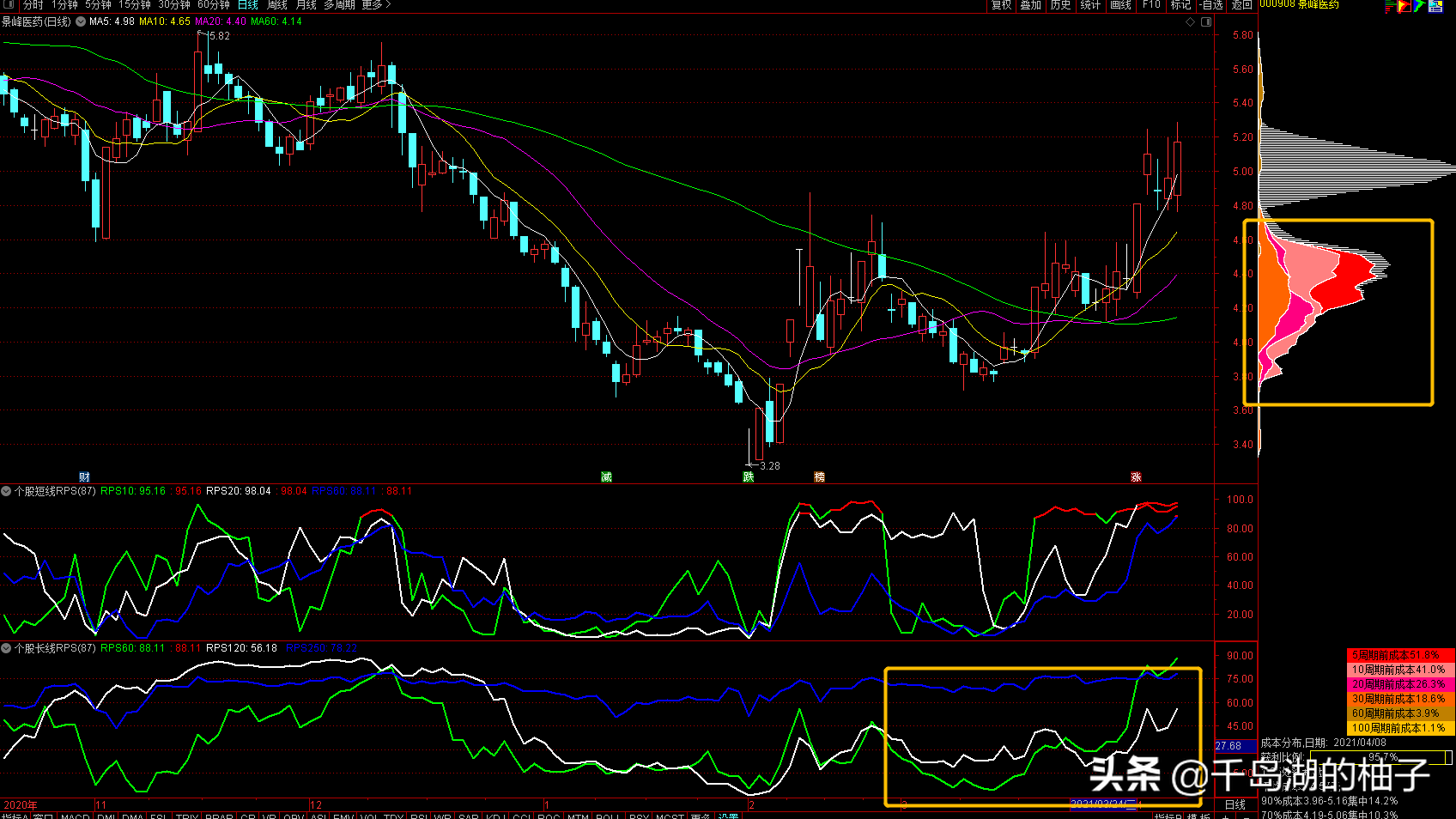Viewport: 1456px width, 819px height.
Task: Switch to the 周线 weekly chart tab
Action: tap(277, 5)
